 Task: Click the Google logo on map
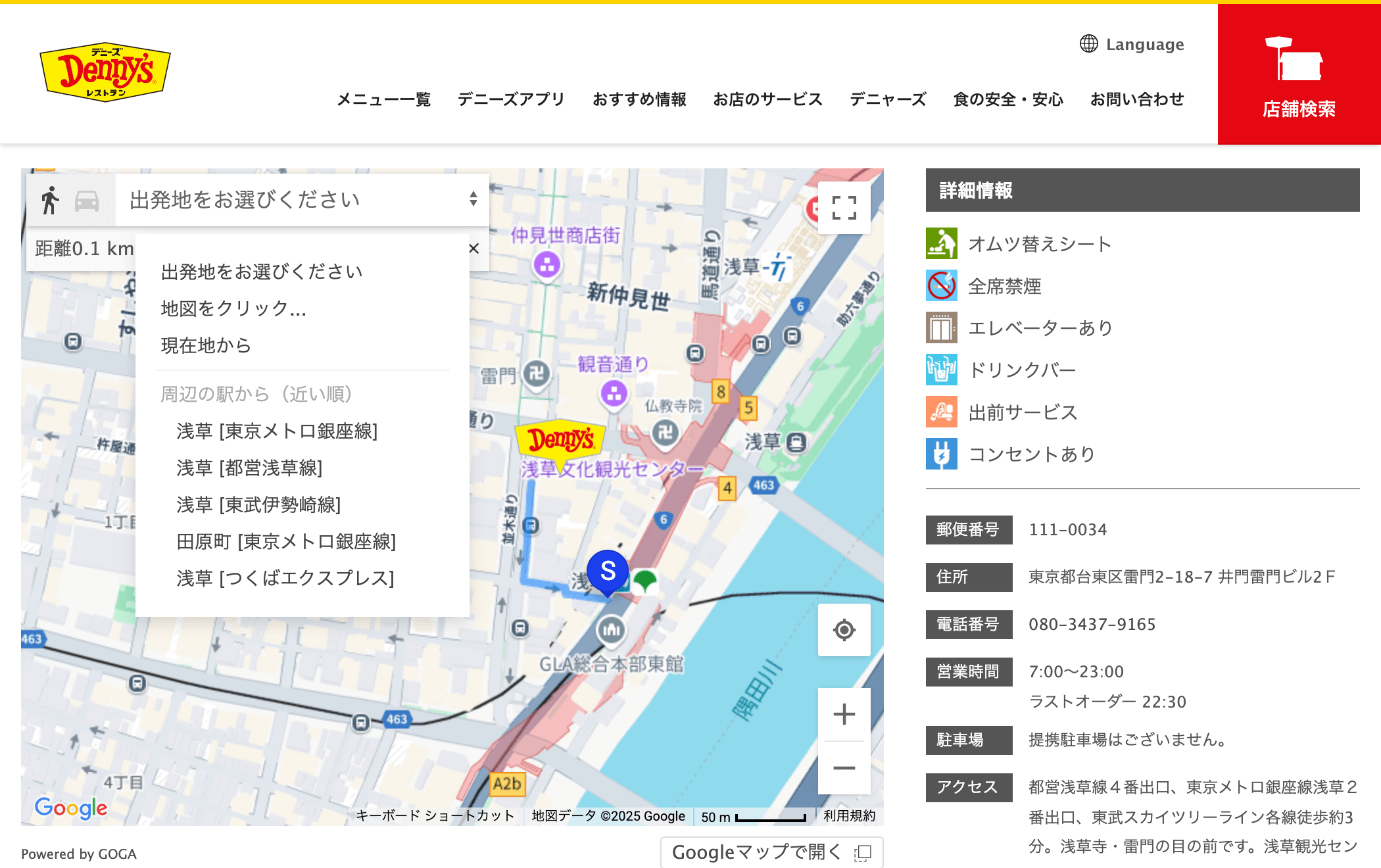point(71,808)
